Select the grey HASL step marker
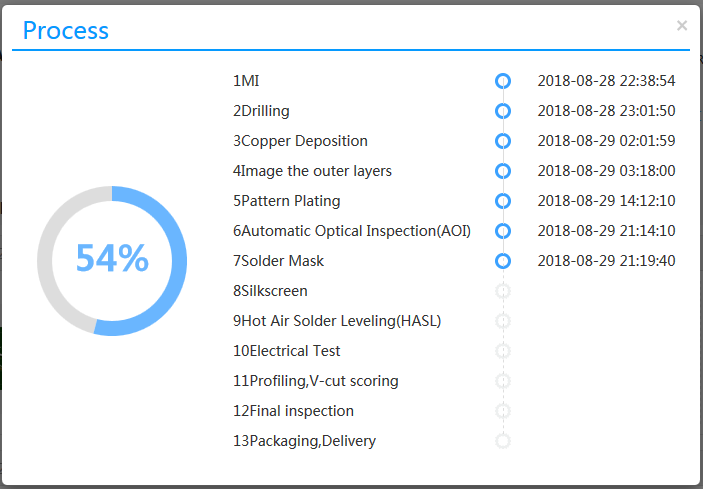Viewport: 703px width, 489px height. click(503, 321)
